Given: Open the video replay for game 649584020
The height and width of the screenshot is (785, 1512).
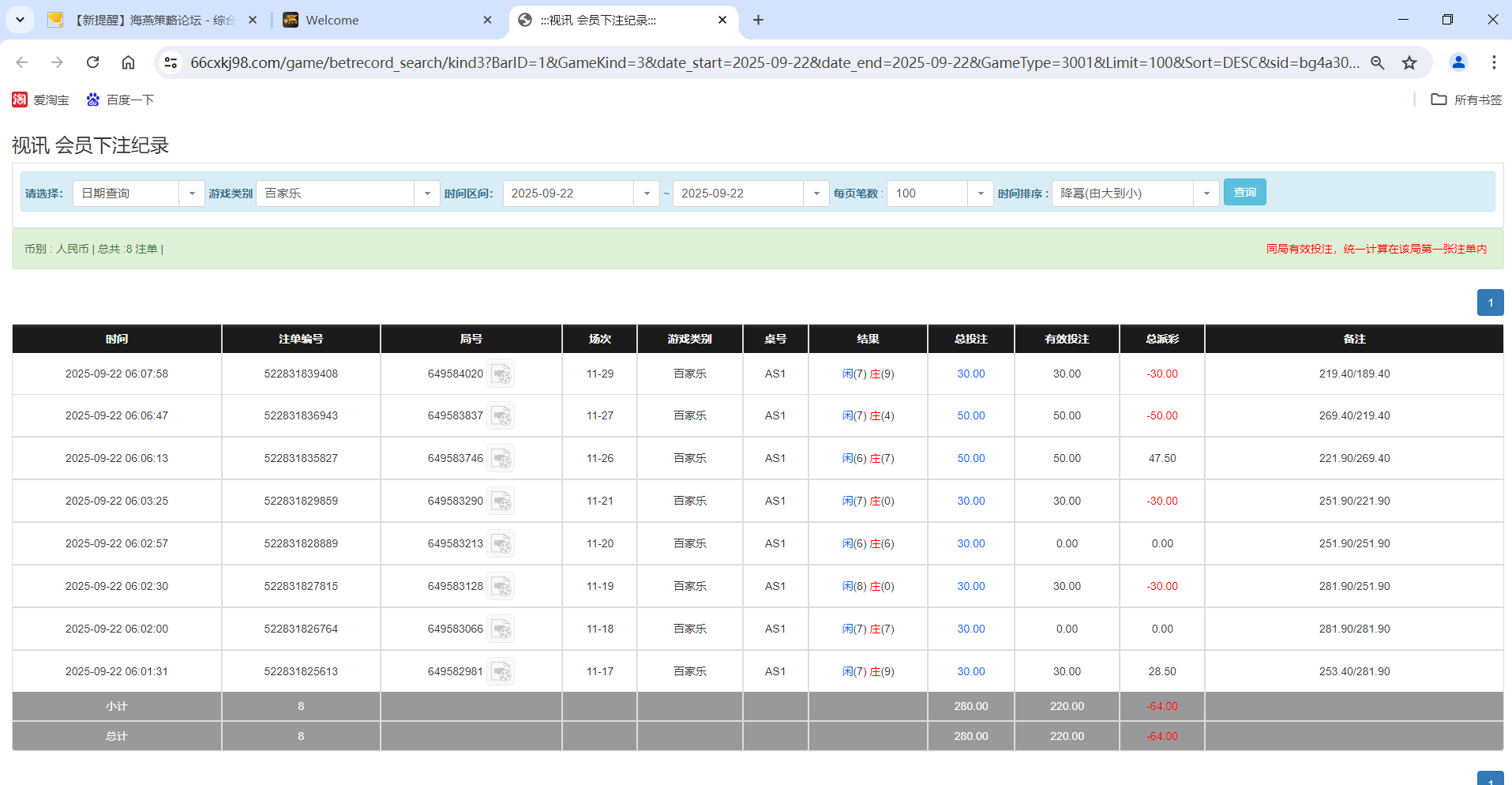Looking at the screenshot, I should 501,374.
